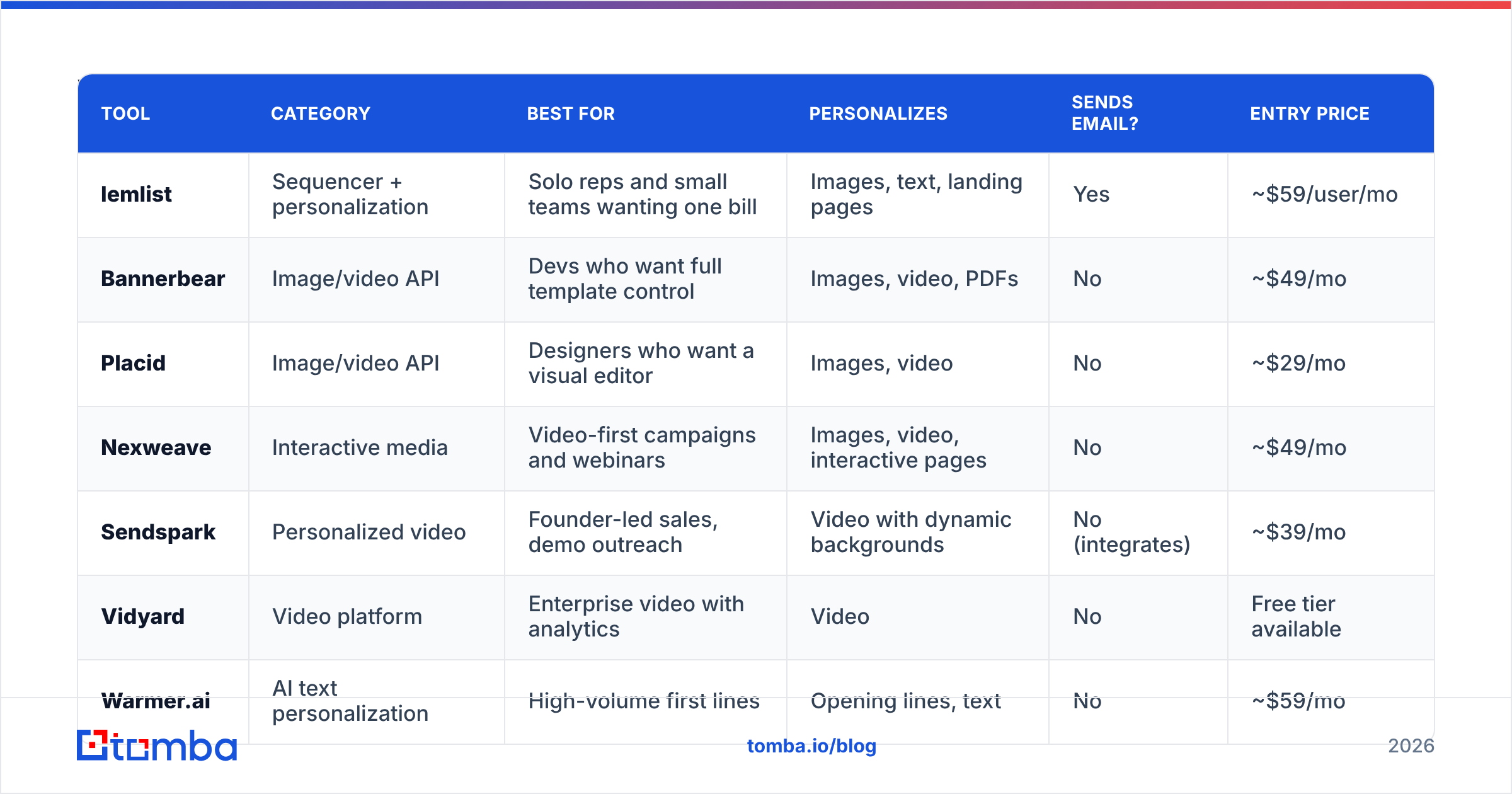Select the Sendspark tool name
Screen dimensions: 1512x794
pyautogui.click(x=158, y=532)
